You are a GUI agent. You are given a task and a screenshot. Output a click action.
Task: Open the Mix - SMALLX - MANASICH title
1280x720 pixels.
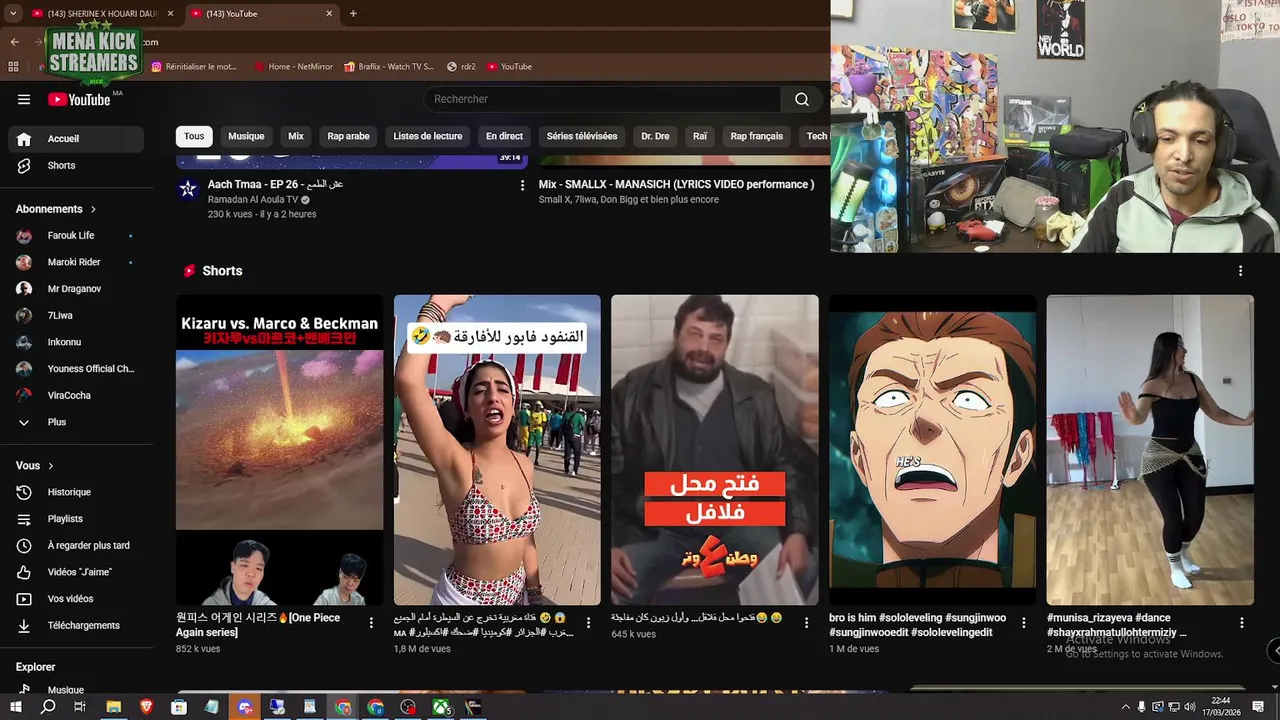(x=676, y=185)
